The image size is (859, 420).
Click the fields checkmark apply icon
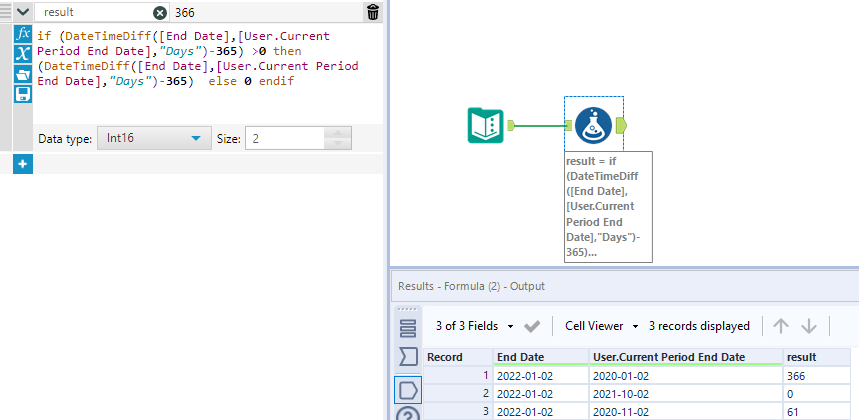click(x=531, y=326)
